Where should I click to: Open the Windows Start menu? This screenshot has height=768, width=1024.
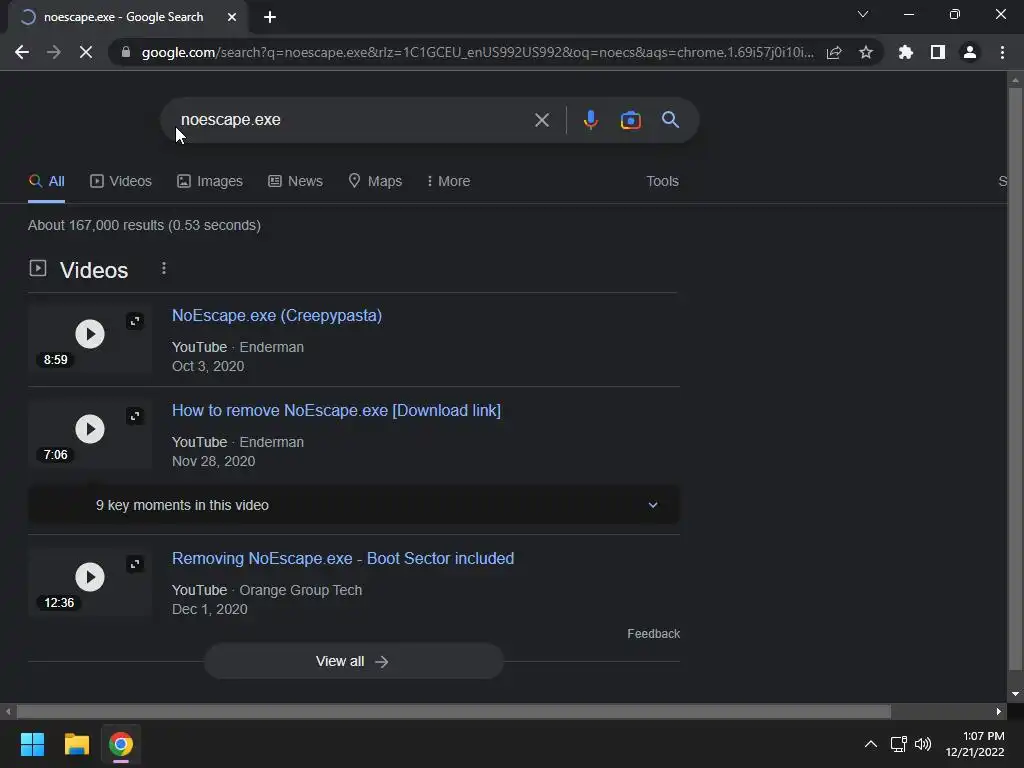click(32, 744)
